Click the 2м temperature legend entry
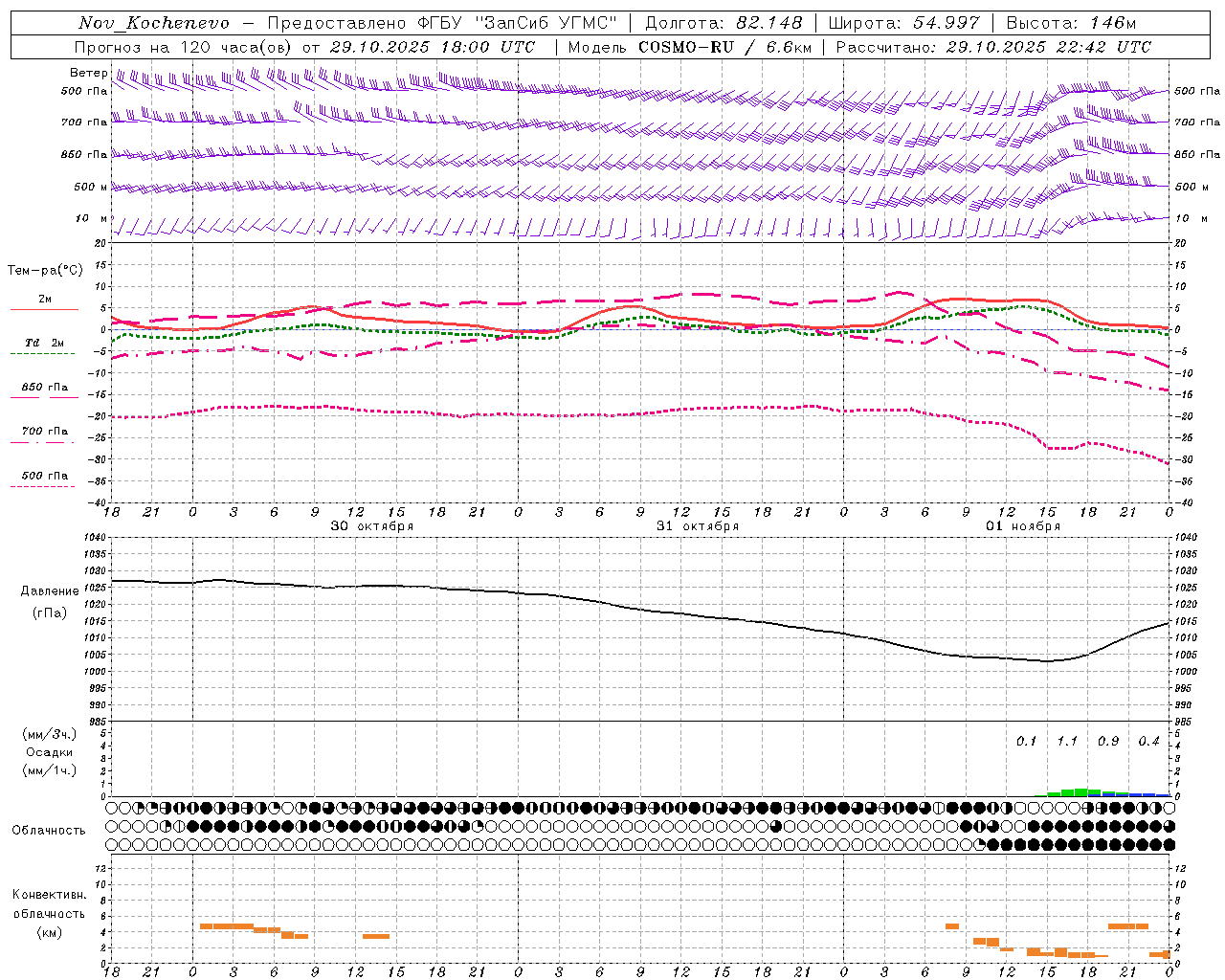 point(45,300)
